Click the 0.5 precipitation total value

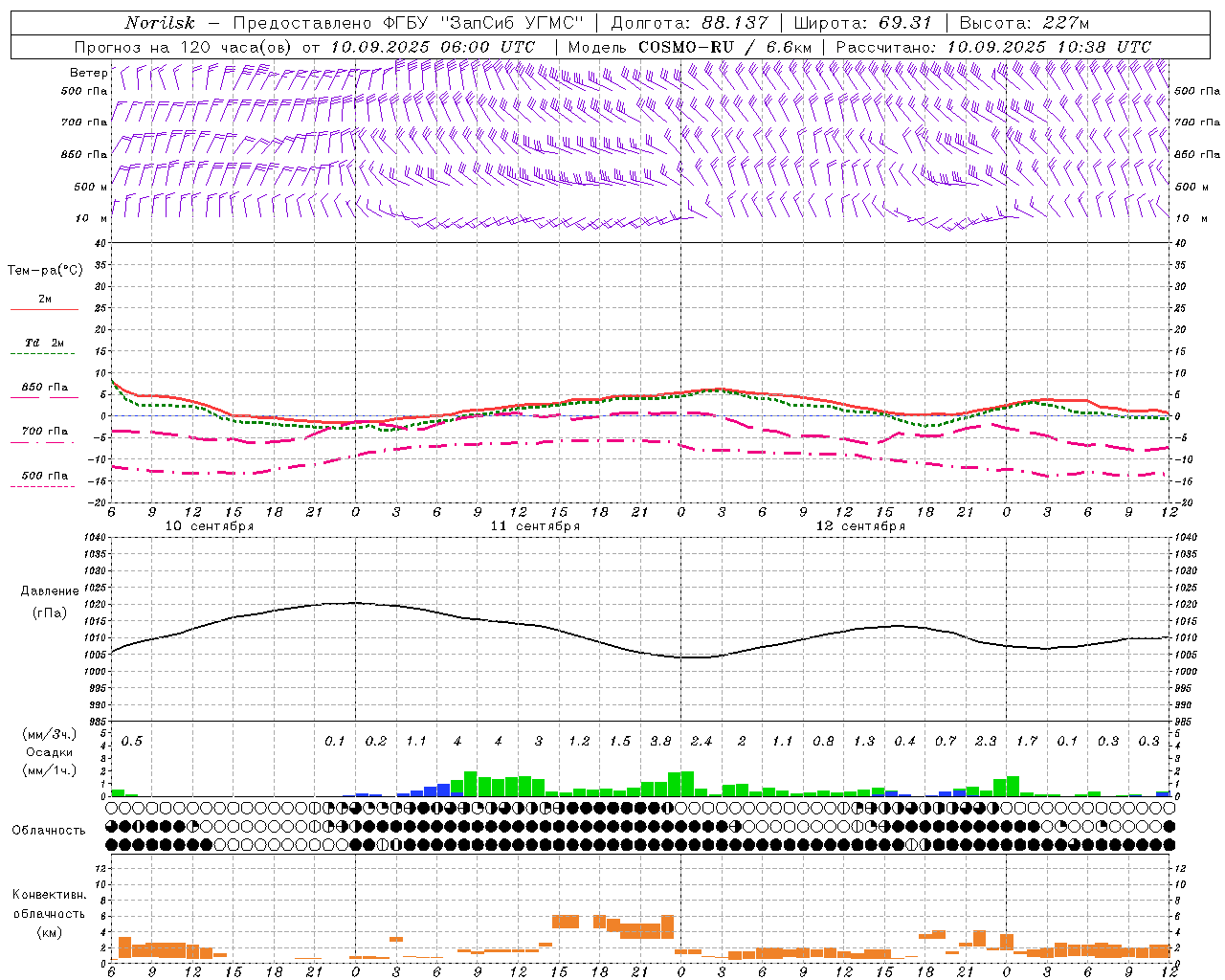tap(131, 742)
